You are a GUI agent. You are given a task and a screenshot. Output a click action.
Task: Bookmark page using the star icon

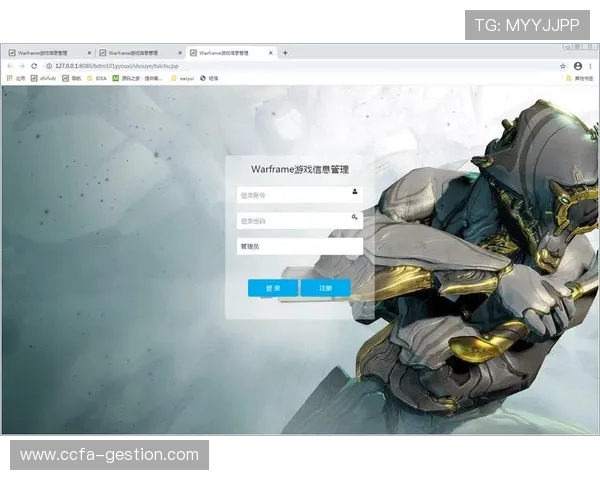coord(563,66)
